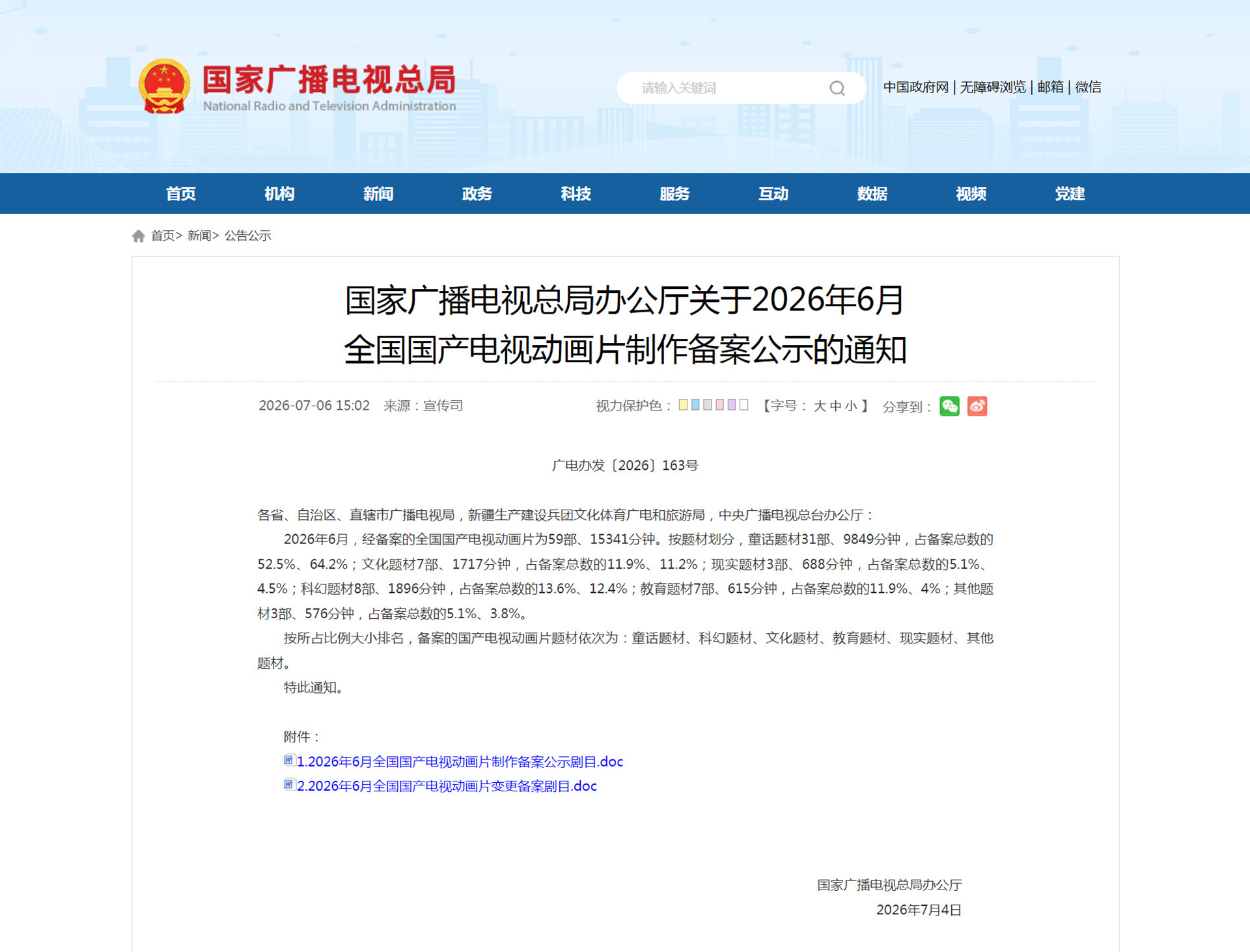1250x952 pixels.
Task: Open the 新闻 navigation tab
Action: (x=378, y=193)
